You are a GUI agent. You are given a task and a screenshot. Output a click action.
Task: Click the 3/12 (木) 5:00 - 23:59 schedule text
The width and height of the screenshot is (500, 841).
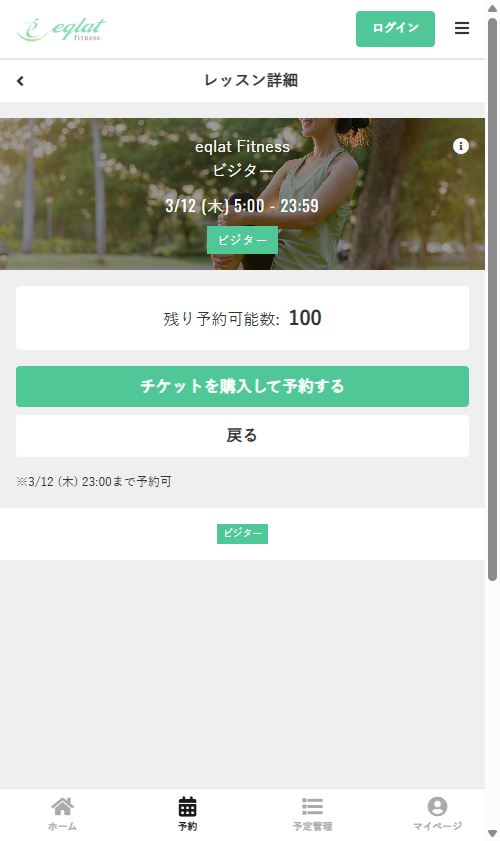pyautogui.click(x=242, y=205)
